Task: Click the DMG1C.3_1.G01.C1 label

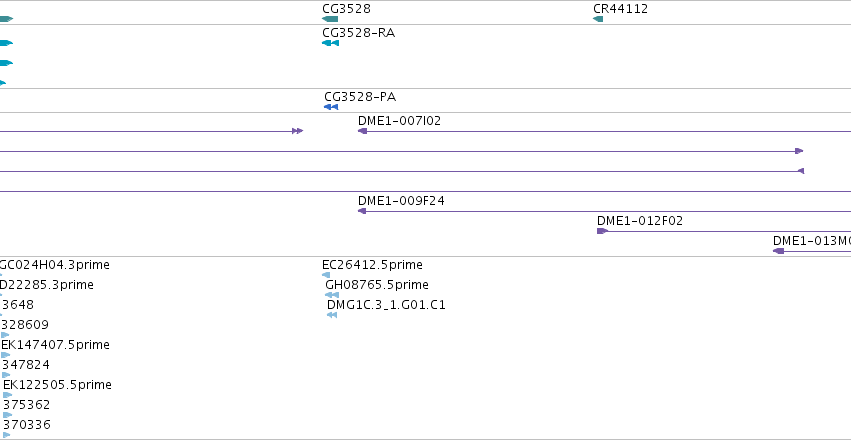Action: pos(386,305)
